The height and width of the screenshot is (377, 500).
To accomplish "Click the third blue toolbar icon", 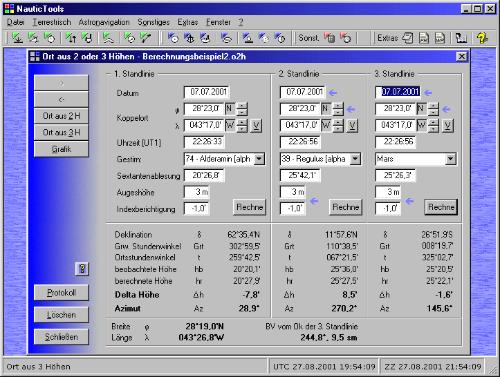I will [x=205, y=38].
